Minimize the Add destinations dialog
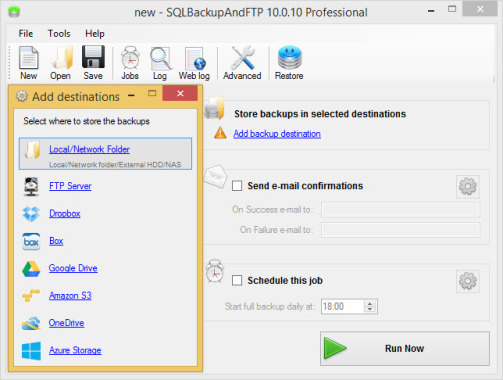This screenshot has height=380, width=503. 132,96
